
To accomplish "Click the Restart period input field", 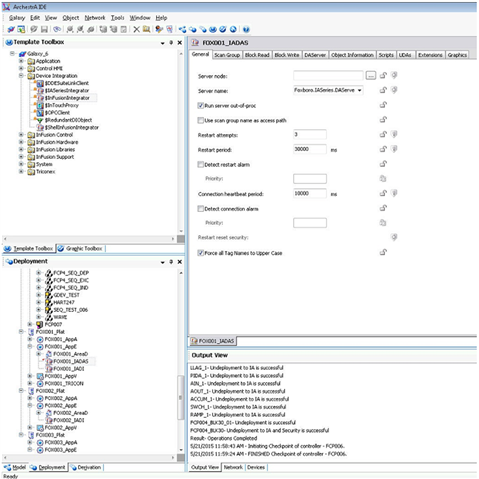I will coord(310,149).
